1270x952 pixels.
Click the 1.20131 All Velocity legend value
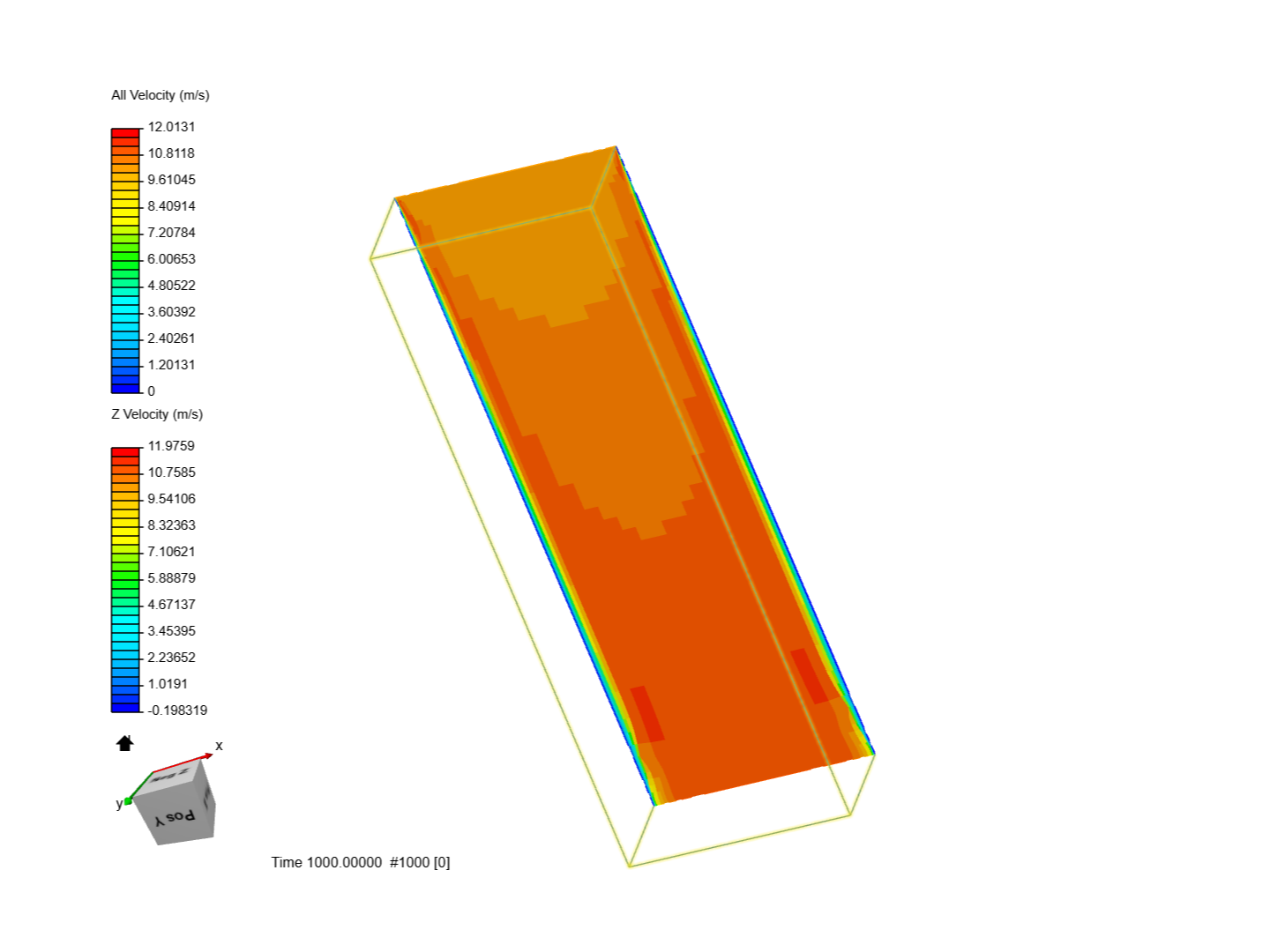[x=171, y=365]
